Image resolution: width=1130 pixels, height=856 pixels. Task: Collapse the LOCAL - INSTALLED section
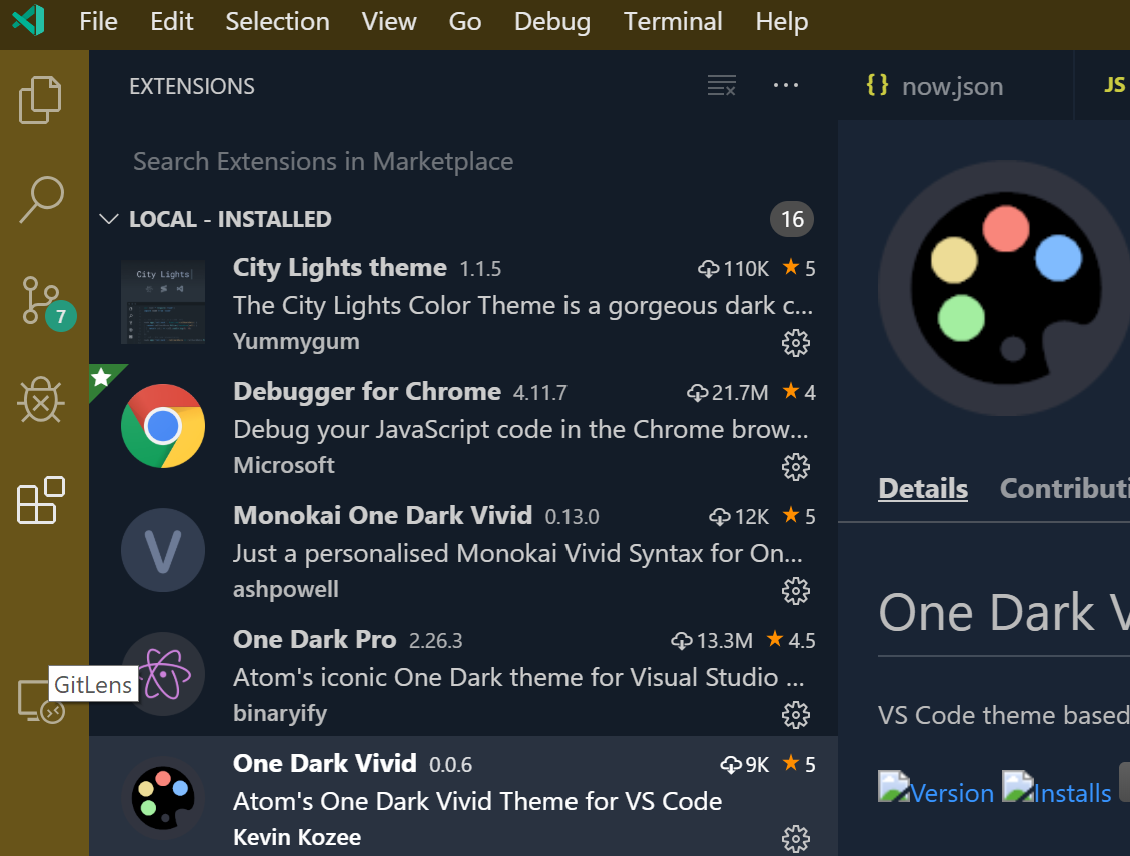coord(108,219)
